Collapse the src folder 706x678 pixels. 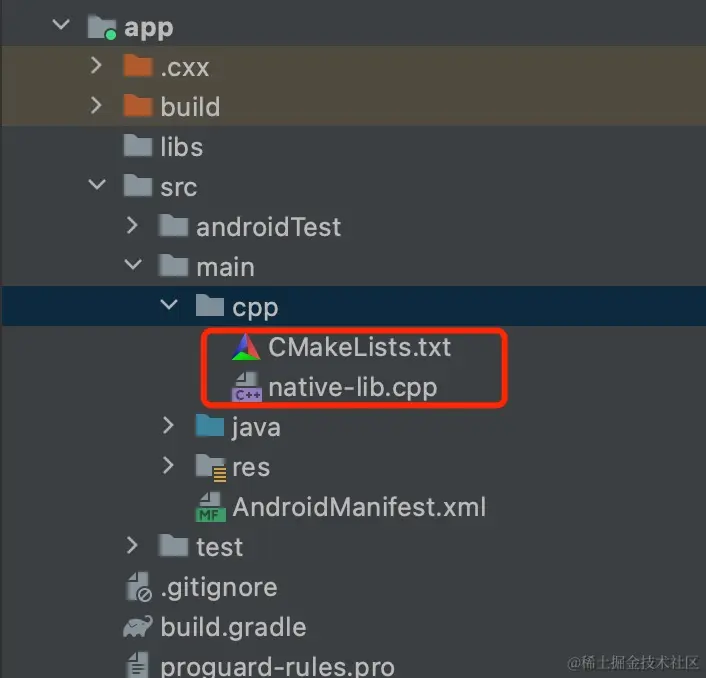pos(97,185)
